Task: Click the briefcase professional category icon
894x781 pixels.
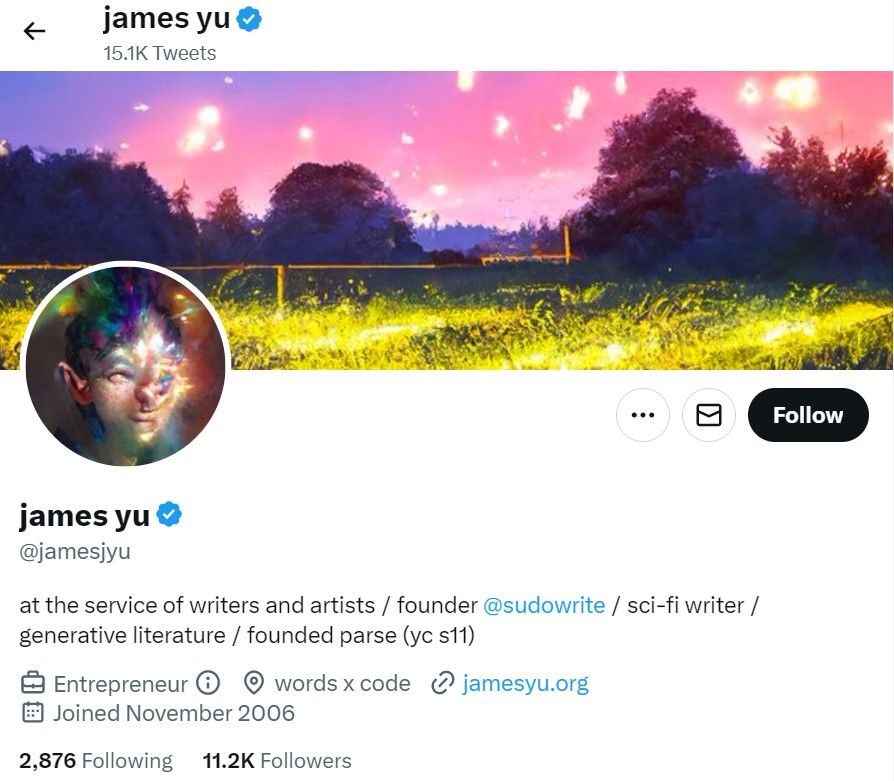Action: [x=32, y=682]
